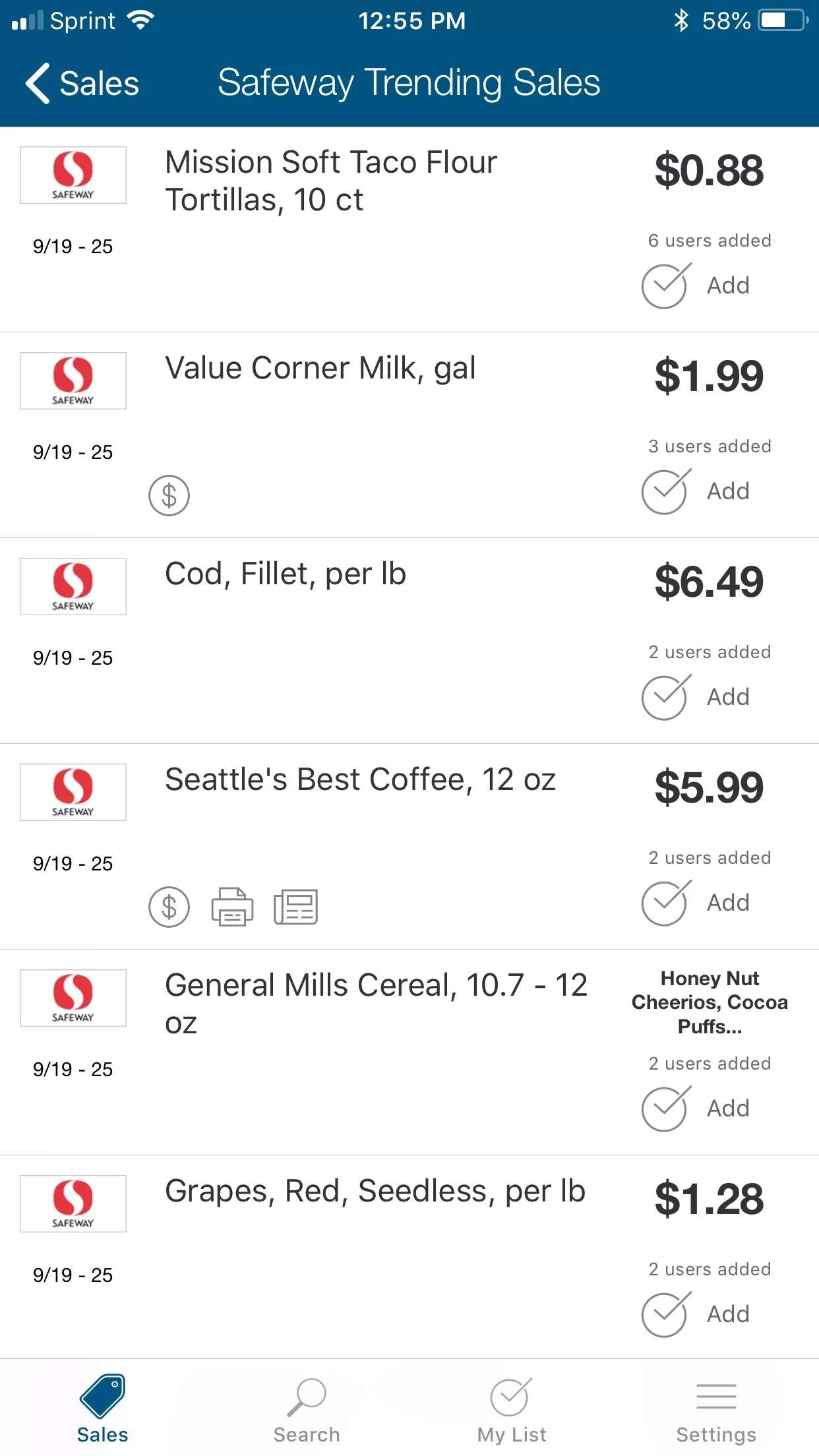Check the Add circle for Mission Tortillas
Screen dimensions: 819x1456
[x=666, y=286]
